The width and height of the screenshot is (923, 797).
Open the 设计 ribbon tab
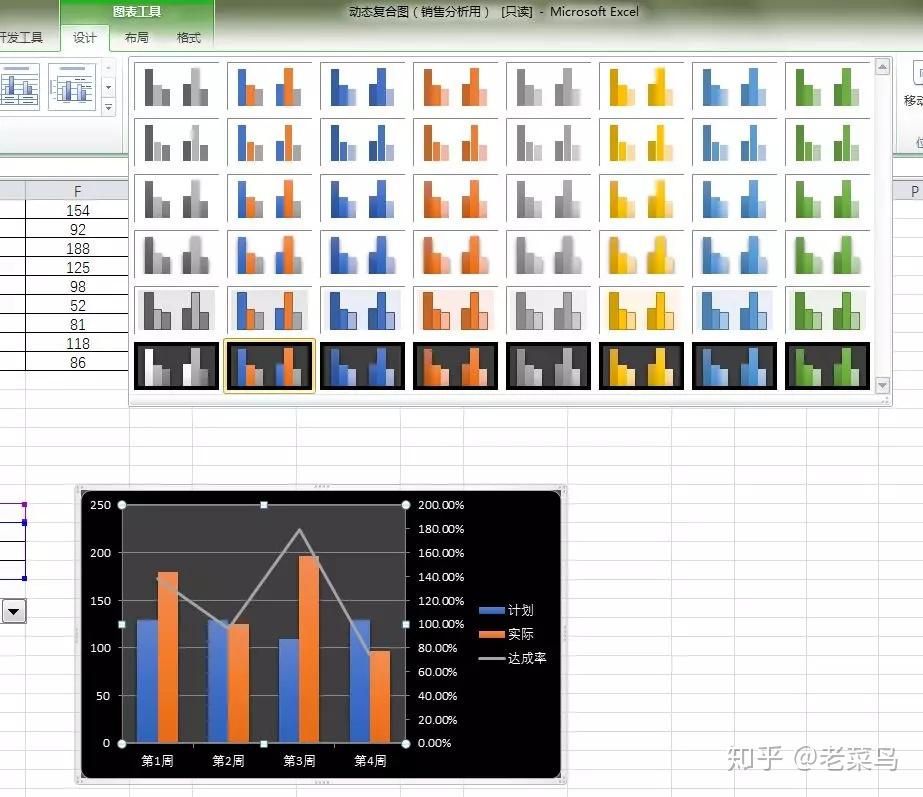84,38
